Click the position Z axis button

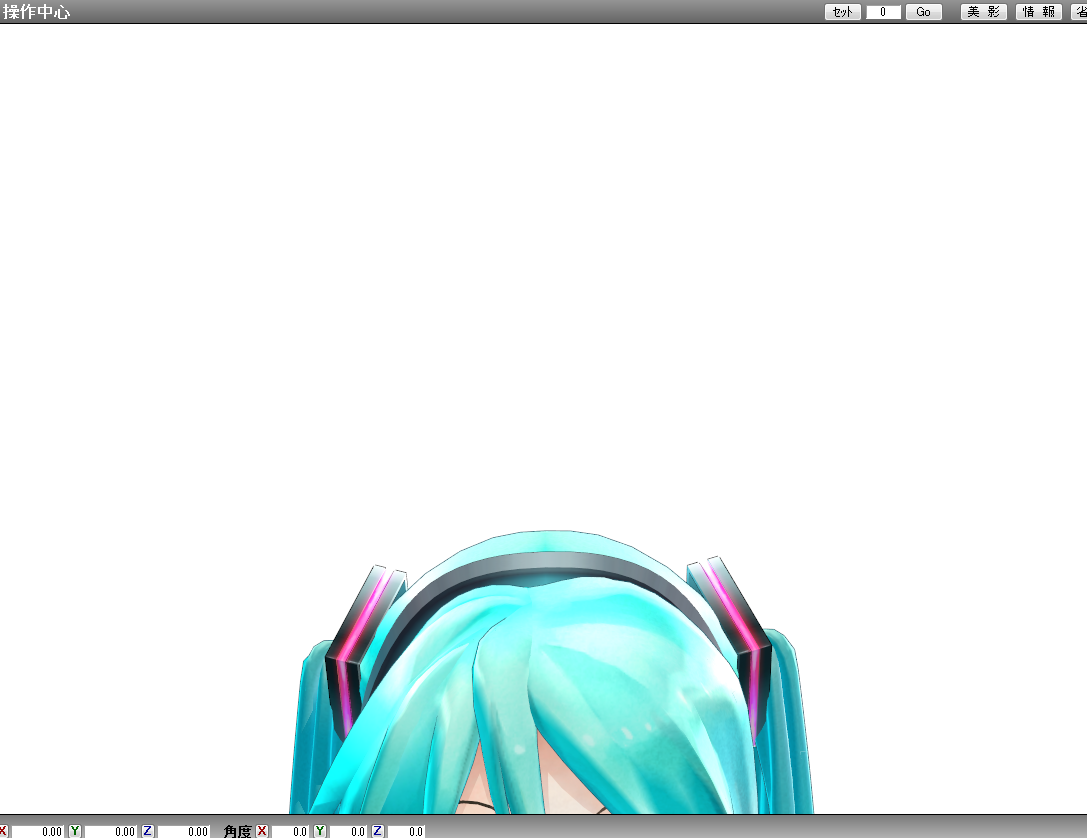coord(147,830)
